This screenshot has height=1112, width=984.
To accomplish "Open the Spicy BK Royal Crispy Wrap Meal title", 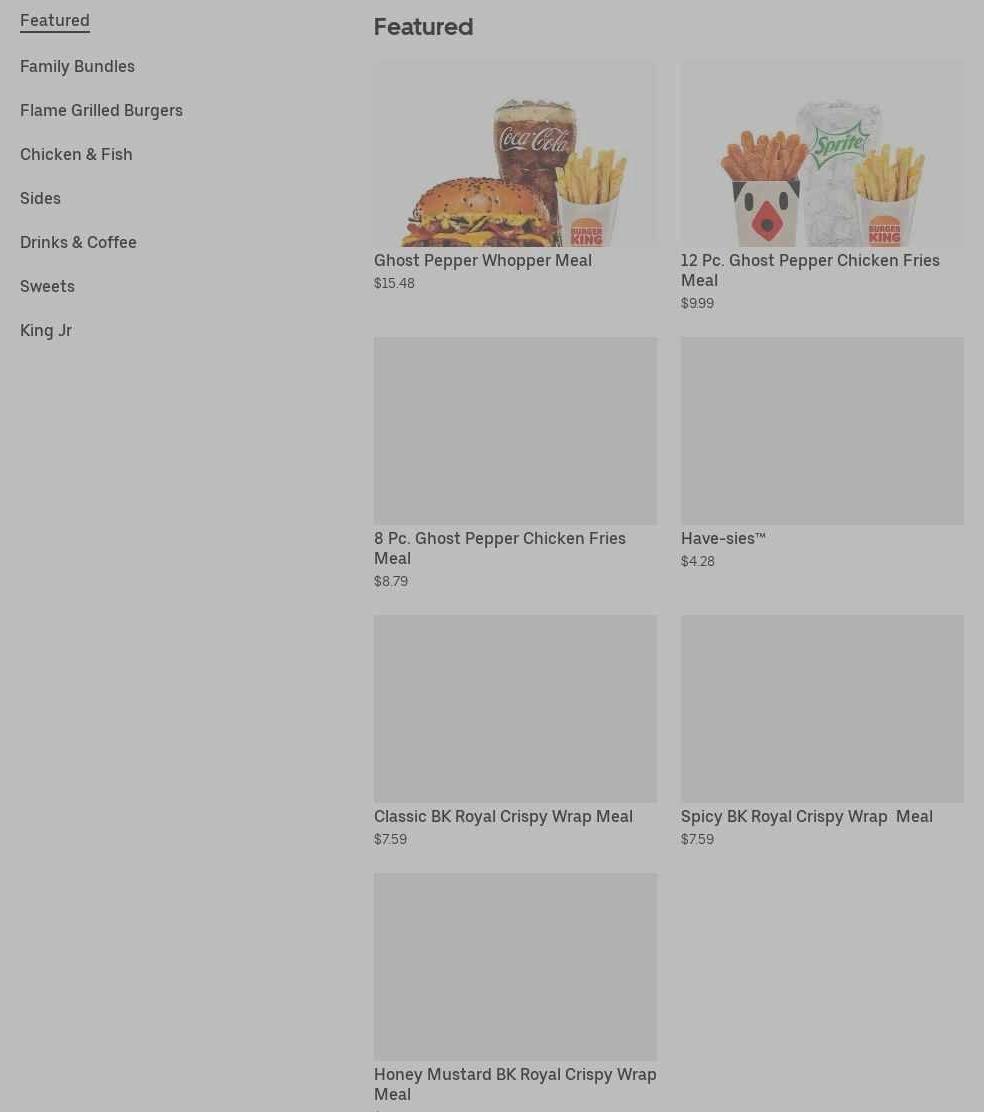I will point(807,816).
